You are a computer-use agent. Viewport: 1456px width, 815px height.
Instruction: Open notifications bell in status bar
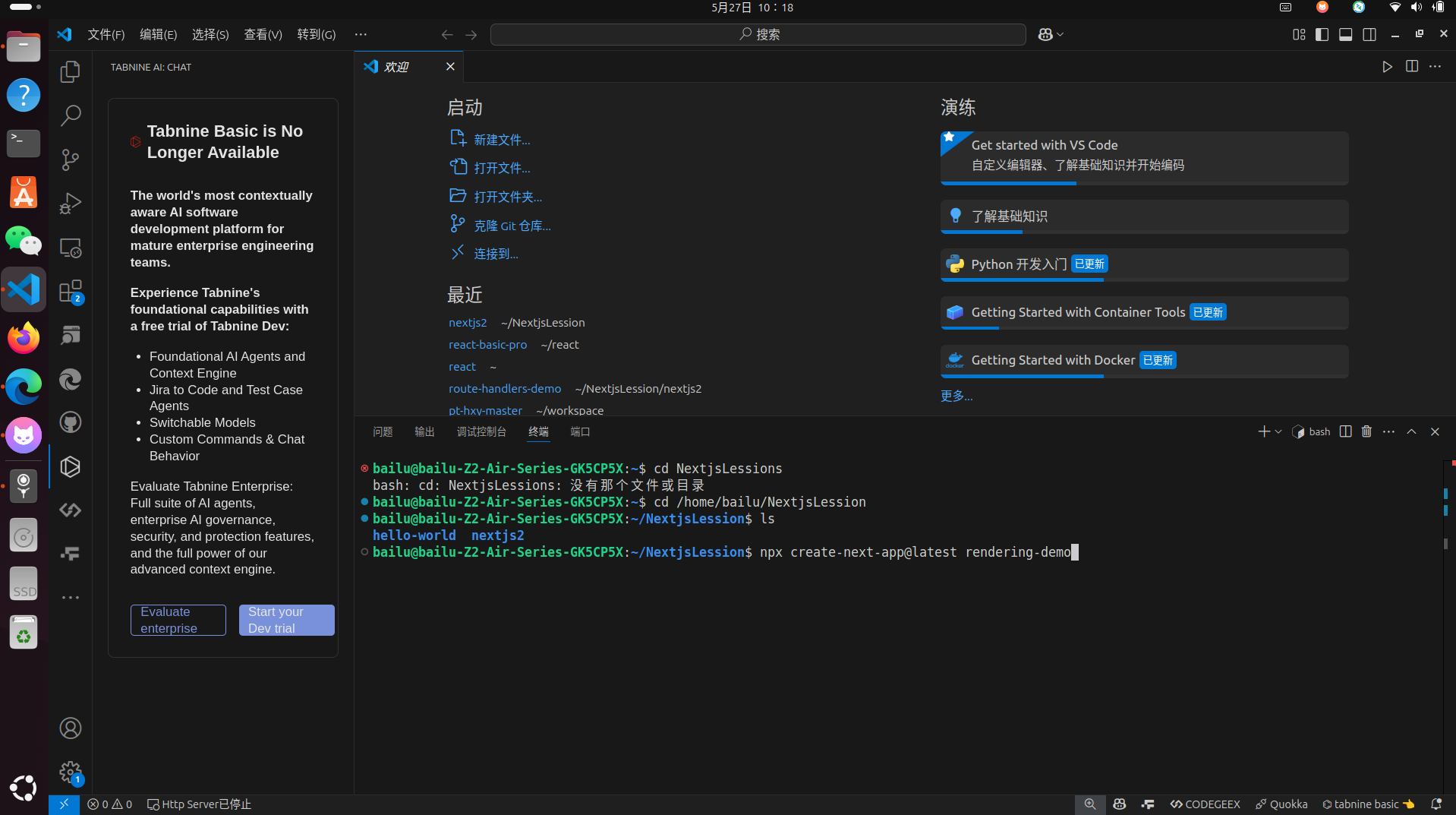coord(1436,804)
